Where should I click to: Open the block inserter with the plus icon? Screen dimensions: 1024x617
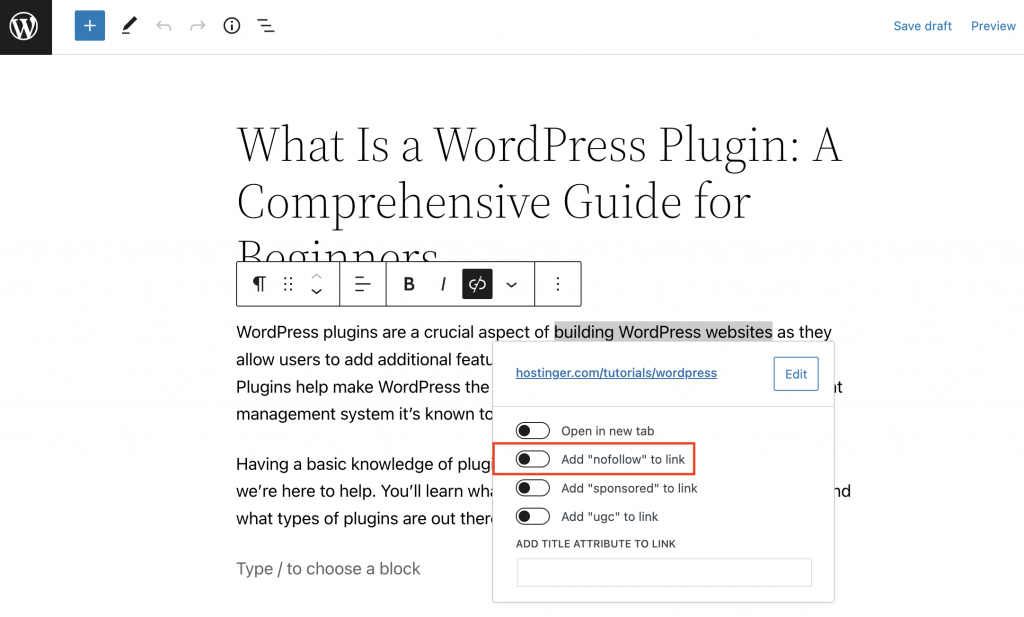(x=89, y=25)
